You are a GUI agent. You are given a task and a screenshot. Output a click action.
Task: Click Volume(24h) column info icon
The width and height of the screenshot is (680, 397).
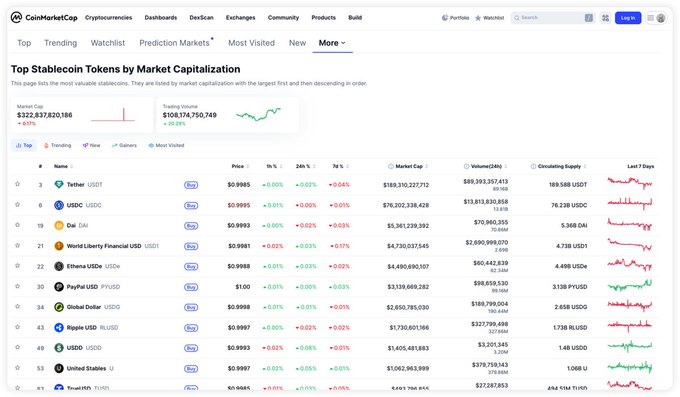[x=466, y=167]
